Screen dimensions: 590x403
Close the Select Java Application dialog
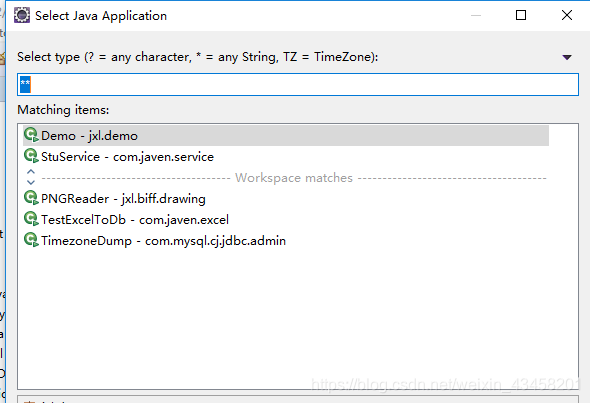567,15
